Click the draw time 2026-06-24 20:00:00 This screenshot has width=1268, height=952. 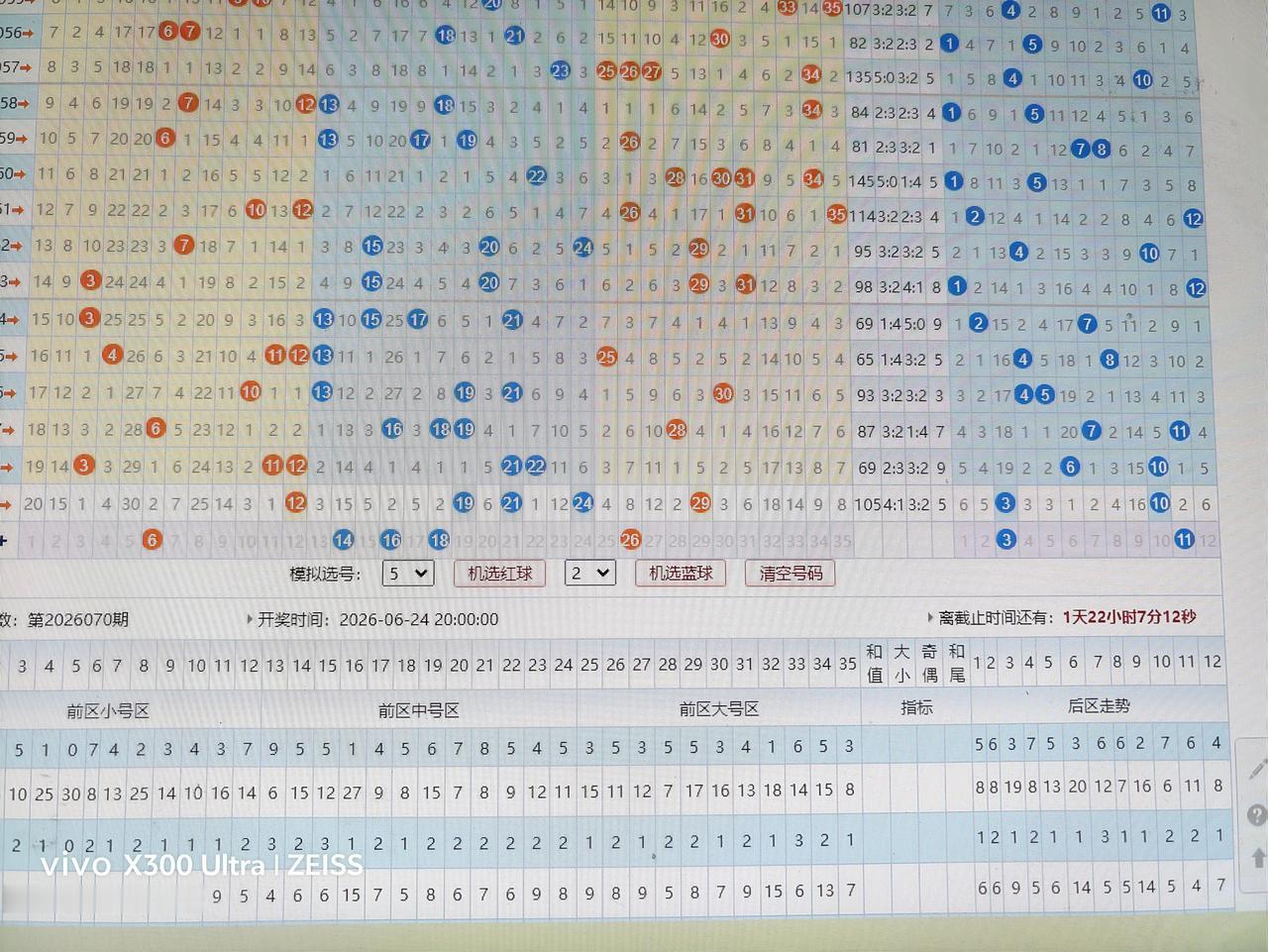[x=418, y=619]
